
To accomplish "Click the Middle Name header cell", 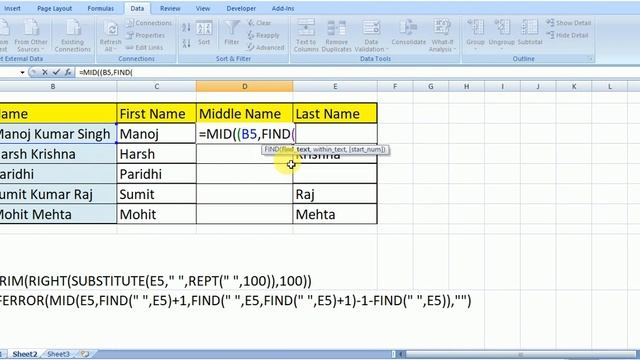I will pyautogui.click(x=244, y=113).
